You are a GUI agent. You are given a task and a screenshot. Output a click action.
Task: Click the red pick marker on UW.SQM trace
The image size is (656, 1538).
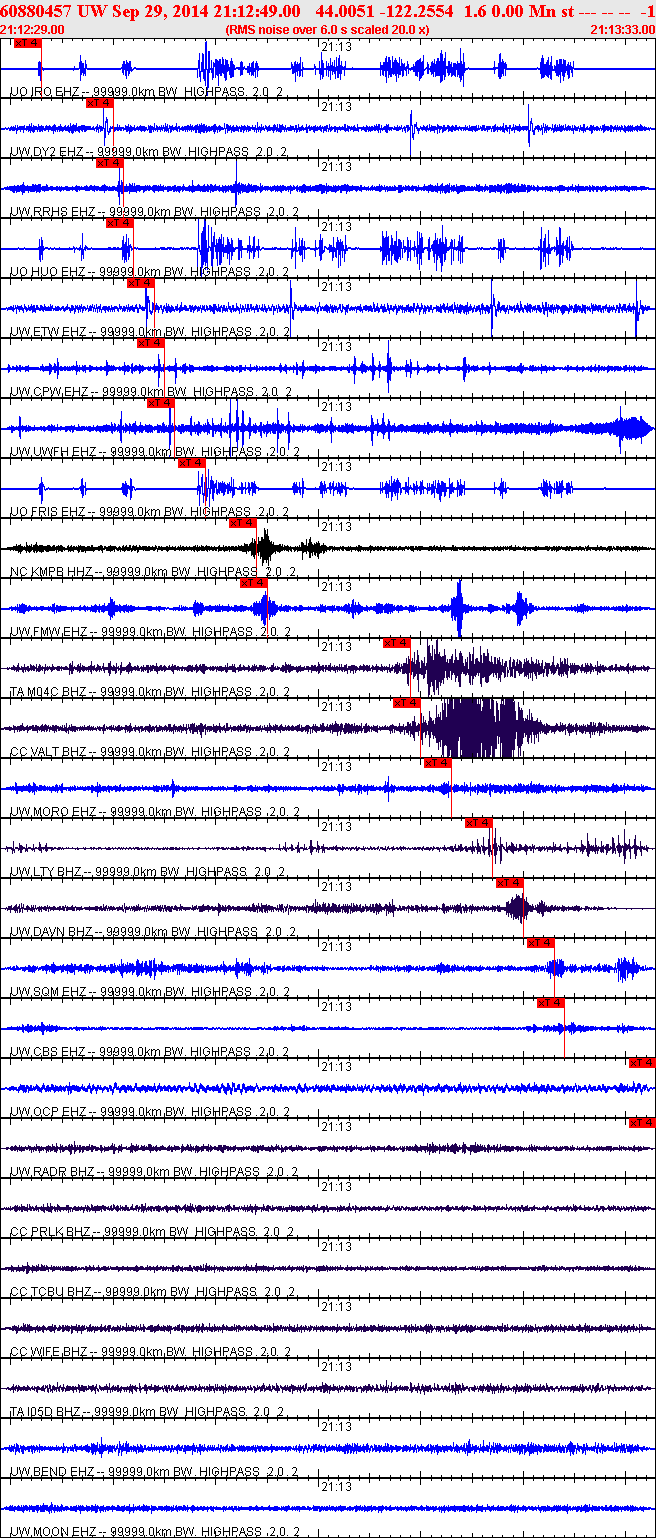(541, 943)
